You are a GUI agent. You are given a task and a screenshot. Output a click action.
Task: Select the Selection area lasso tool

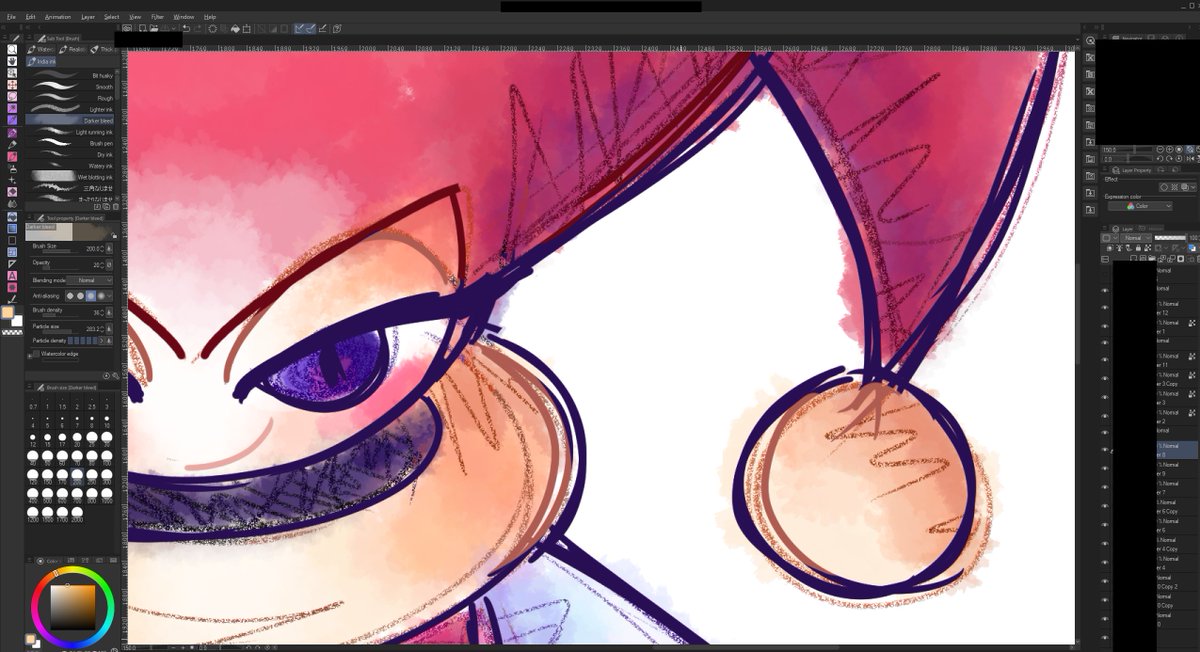(12, 96)
